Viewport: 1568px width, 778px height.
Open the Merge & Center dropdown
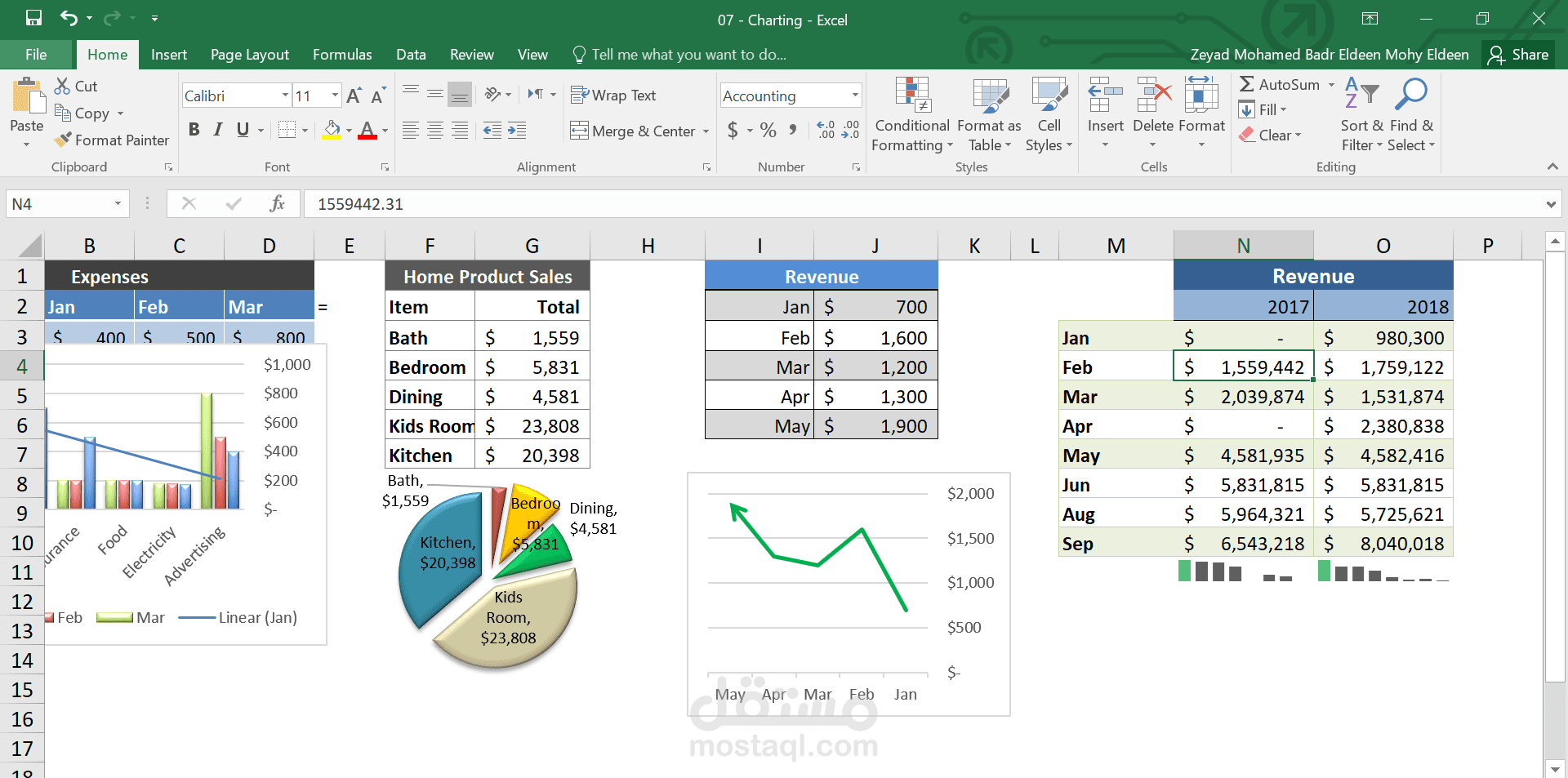coord(706,131)
